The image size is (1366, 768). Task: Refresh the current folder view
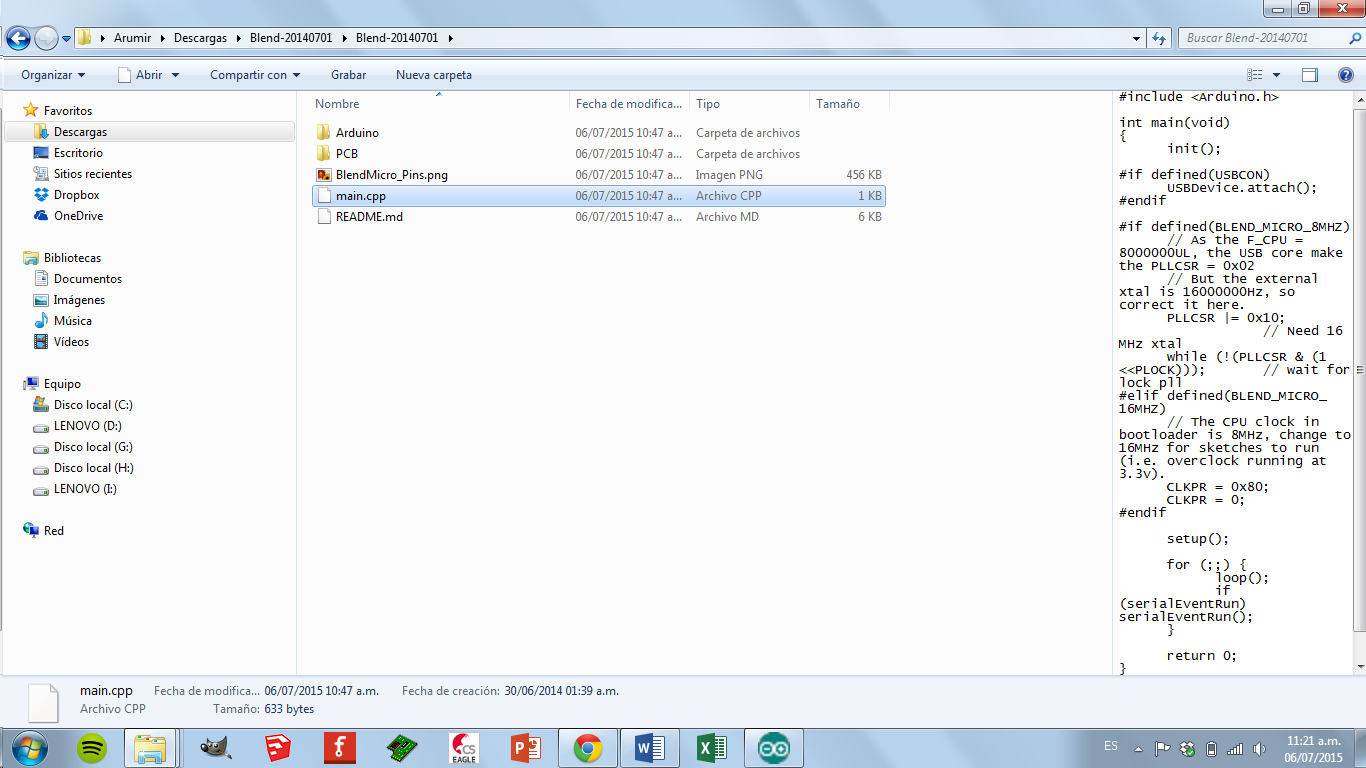click(1159, 38)
